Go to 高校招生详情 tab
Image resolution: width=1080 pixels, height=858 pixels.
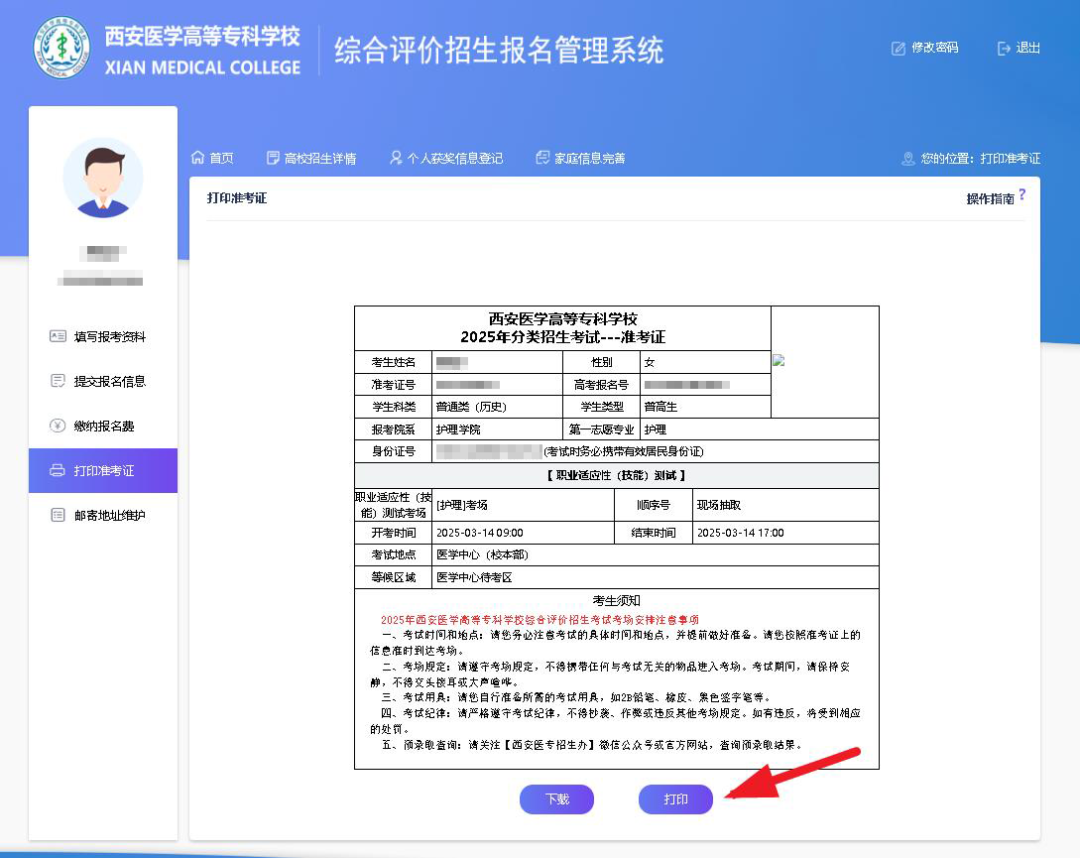[319, 158]
